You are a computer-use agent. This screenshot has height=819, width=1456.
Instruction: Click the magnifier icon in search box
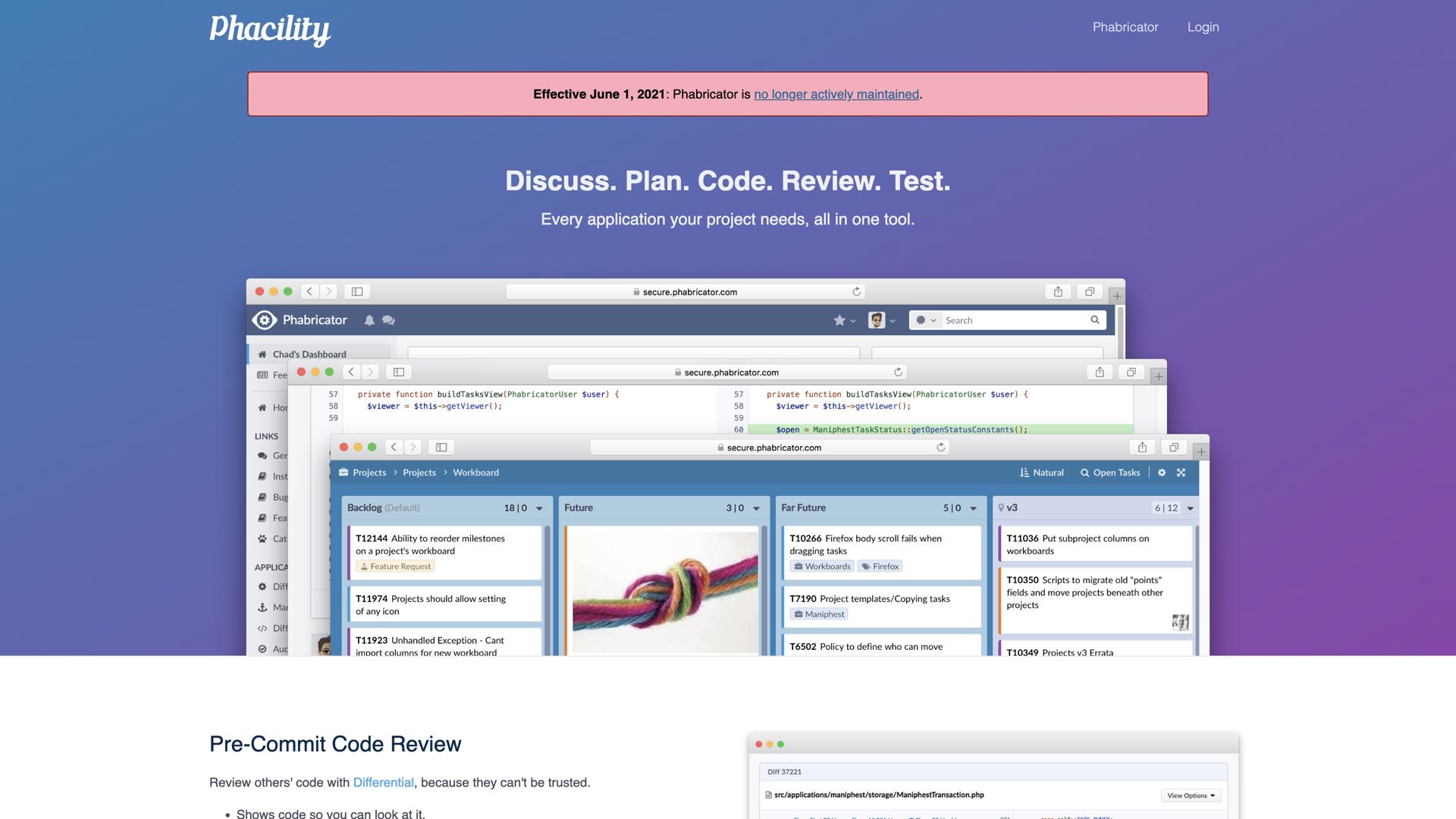[x=1094, y=320]
